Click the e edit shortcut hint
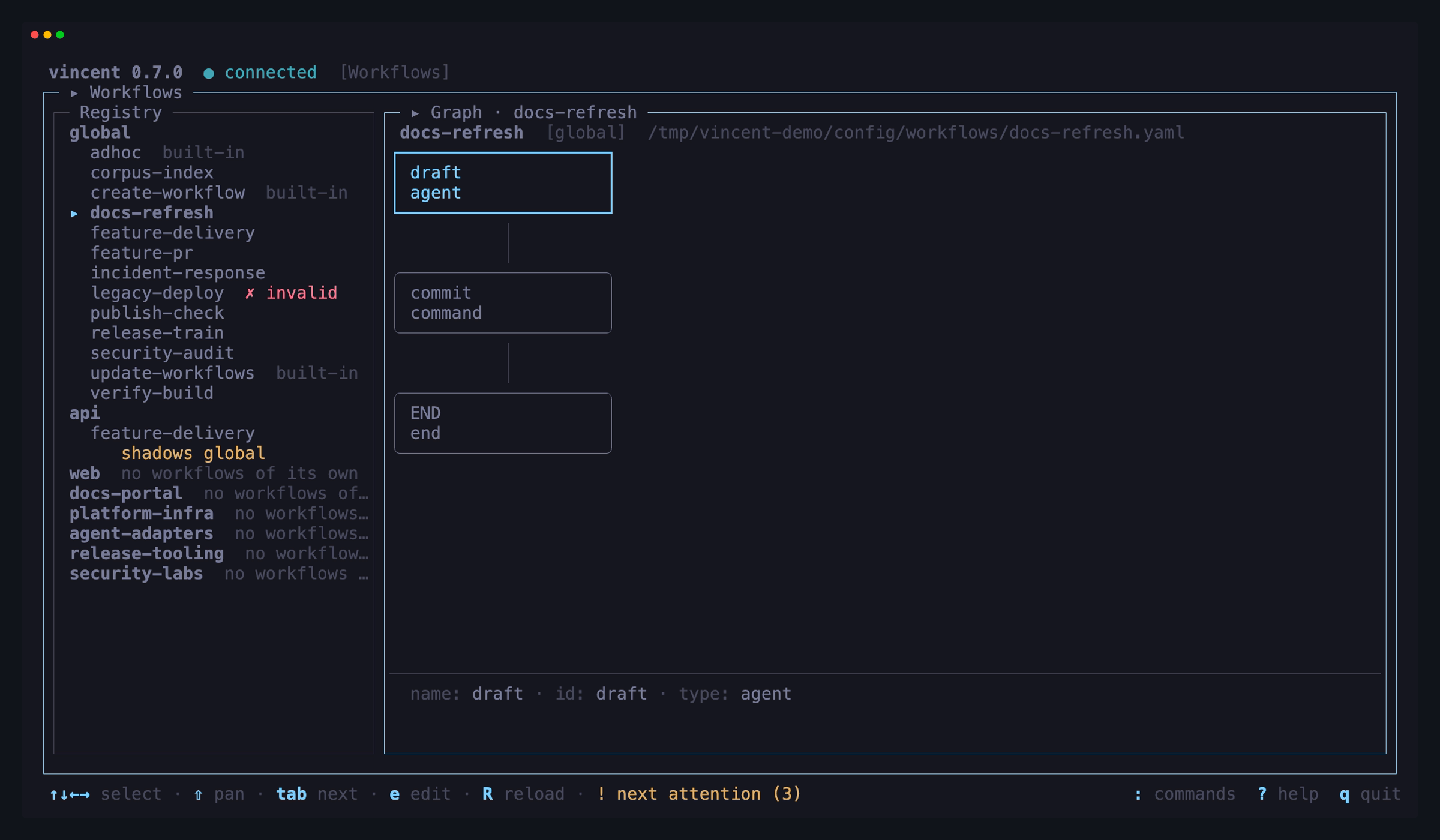This screenshot has width=1440, height=840. click(420, 794)
